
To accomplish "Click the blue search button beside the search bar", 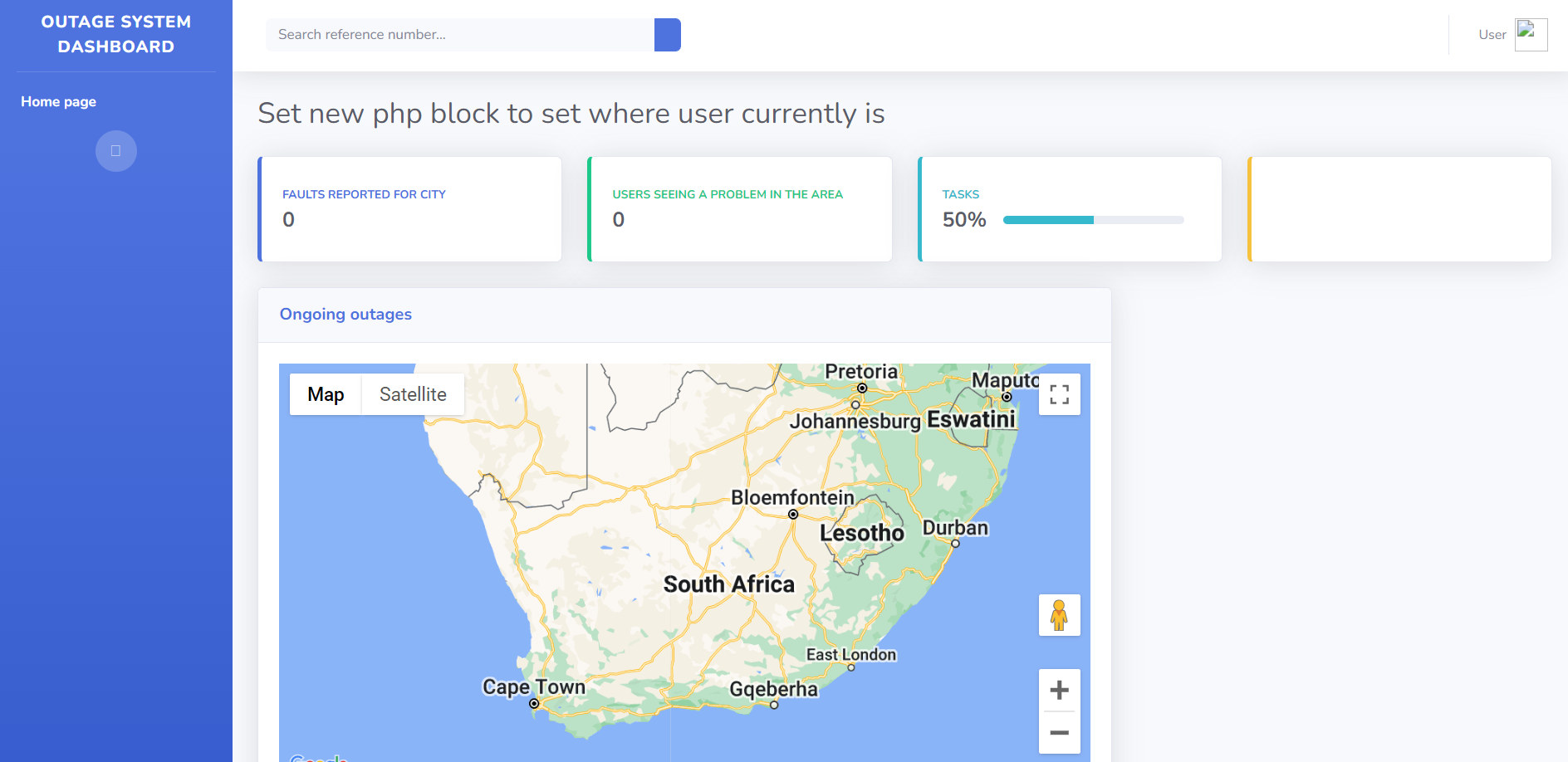I will [x=667, y=35].
